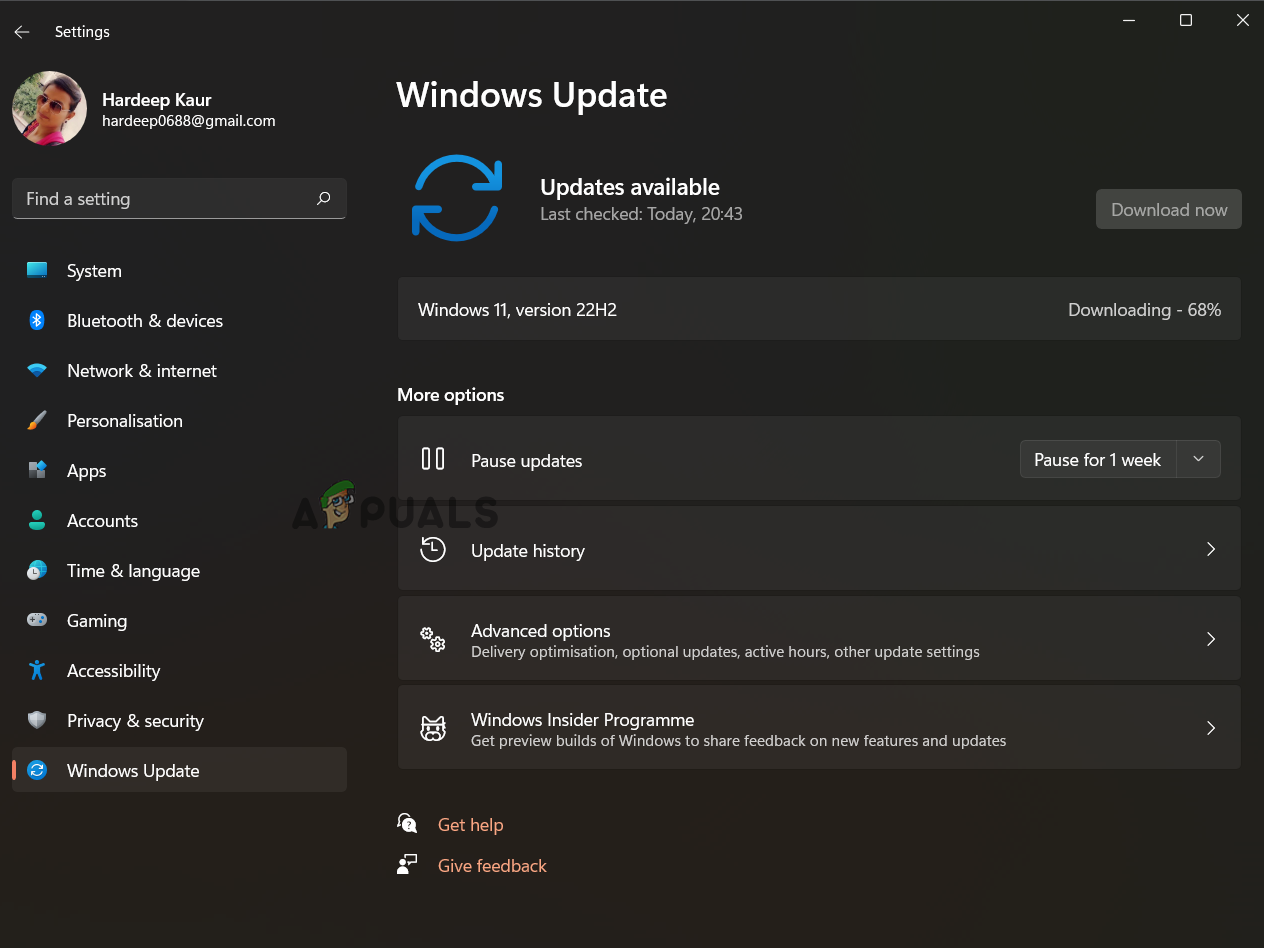
Task: Maximize the Settings window
Action: (1186, 20)
